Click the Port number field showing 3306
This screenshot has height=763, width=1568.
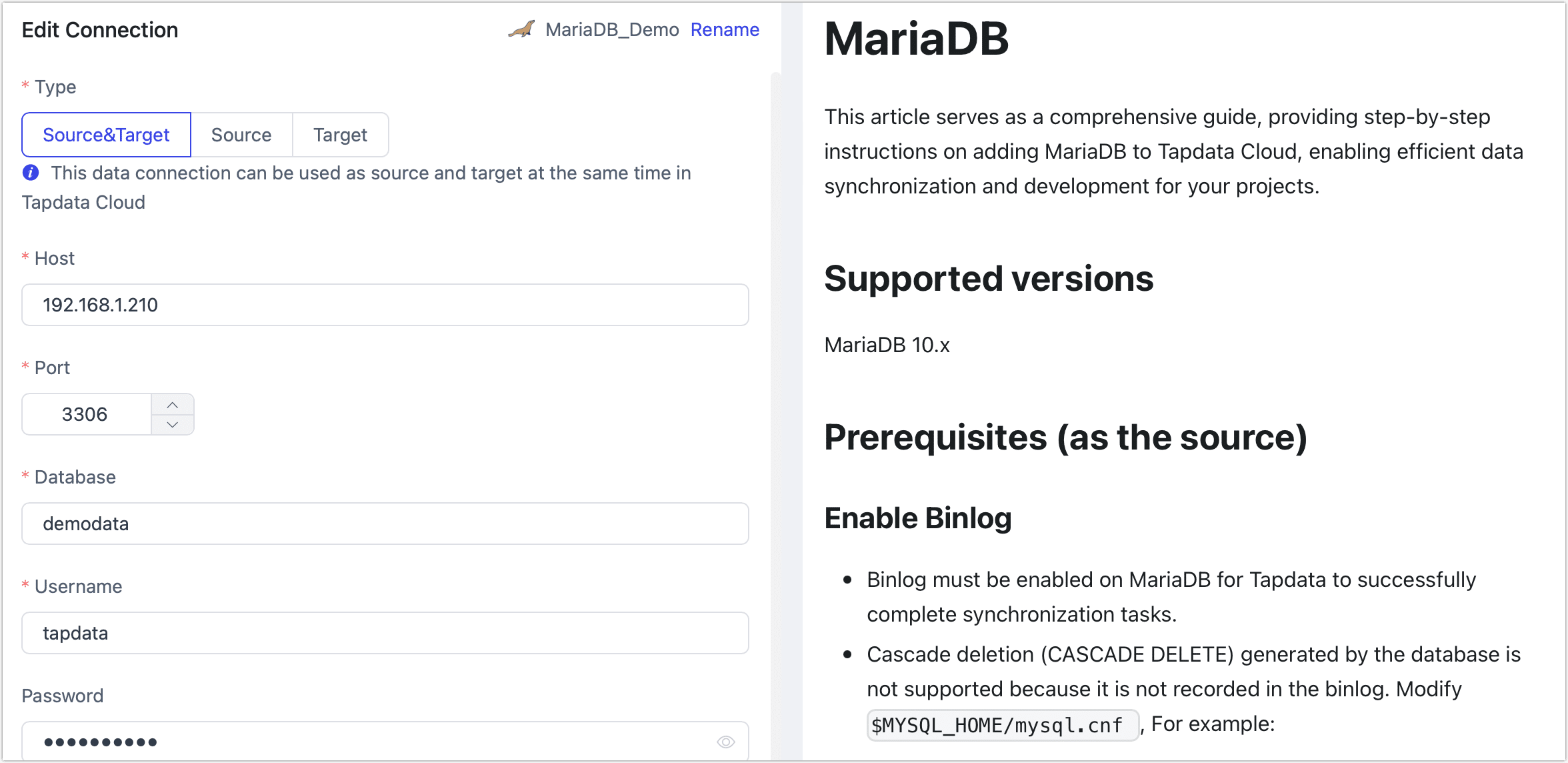click(87, 414)
